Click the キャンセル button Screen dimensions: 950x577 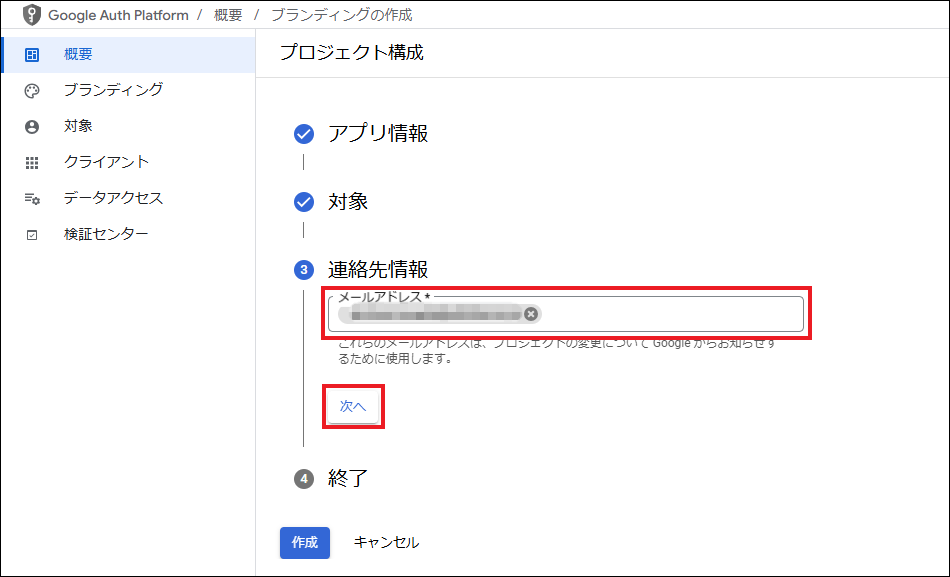point(386,542)
